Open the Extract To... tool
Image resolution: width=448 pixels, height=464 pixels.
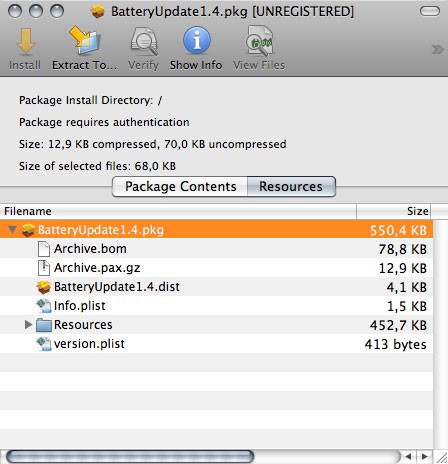click(85, 41)
